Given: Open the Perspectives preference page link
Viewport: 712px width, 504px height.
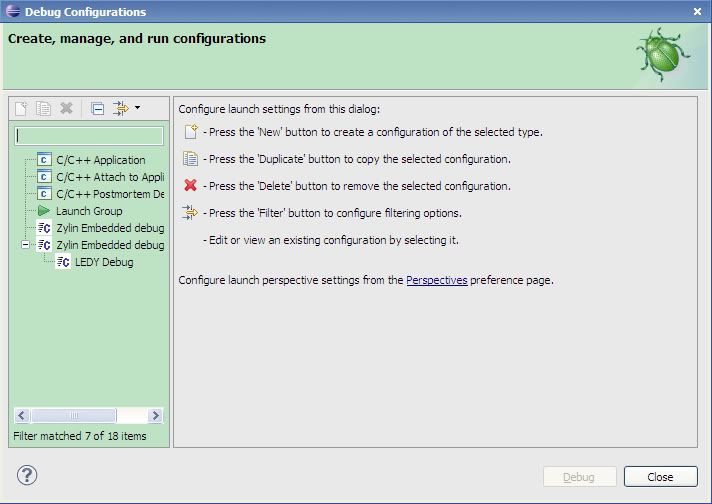Looking at the screenshot, I should pos(436,280).
